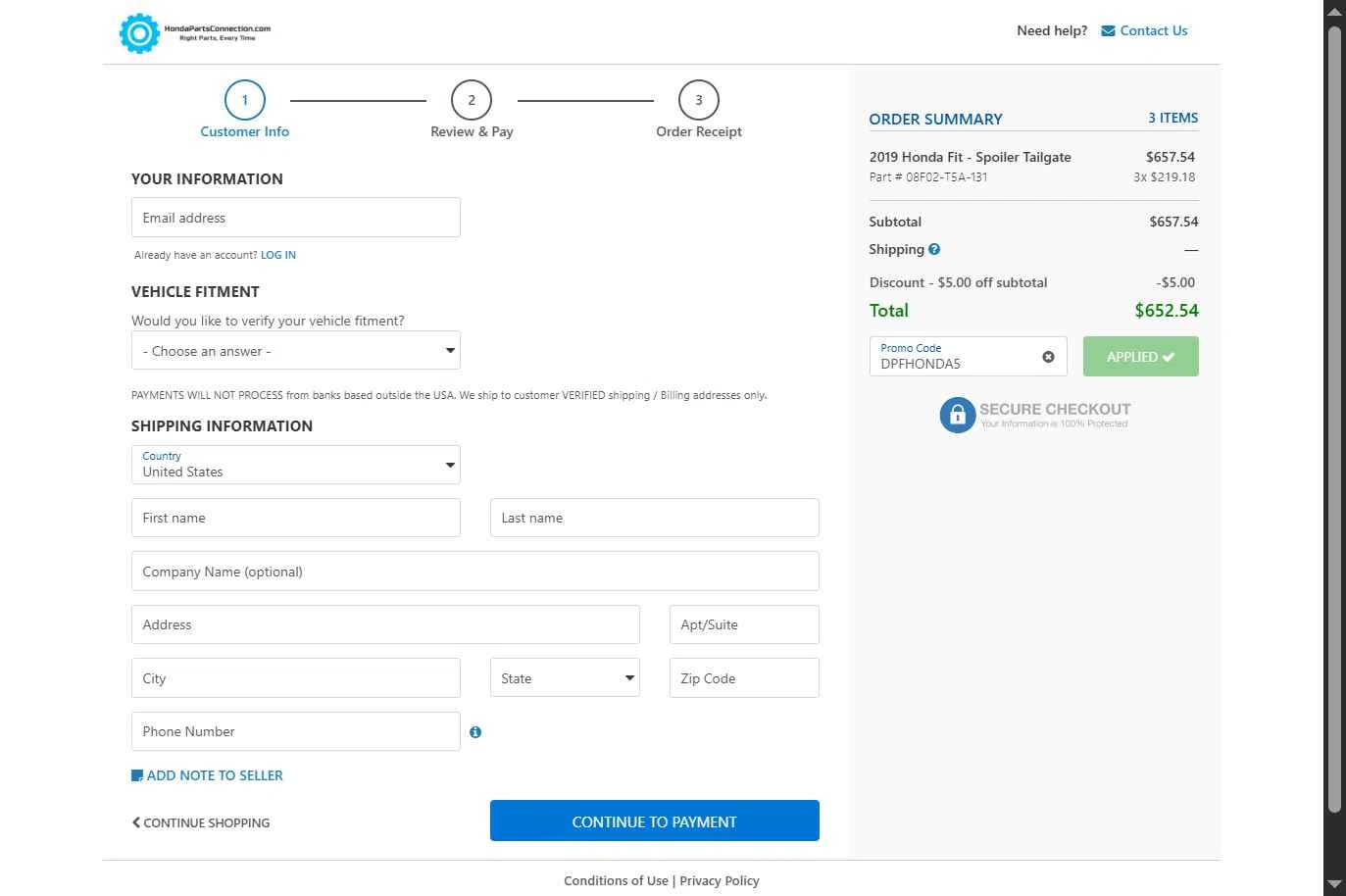Screen dimensions: 1346x896
Task: Click the page scrollbar thumb
Action: pos(1334,420)
